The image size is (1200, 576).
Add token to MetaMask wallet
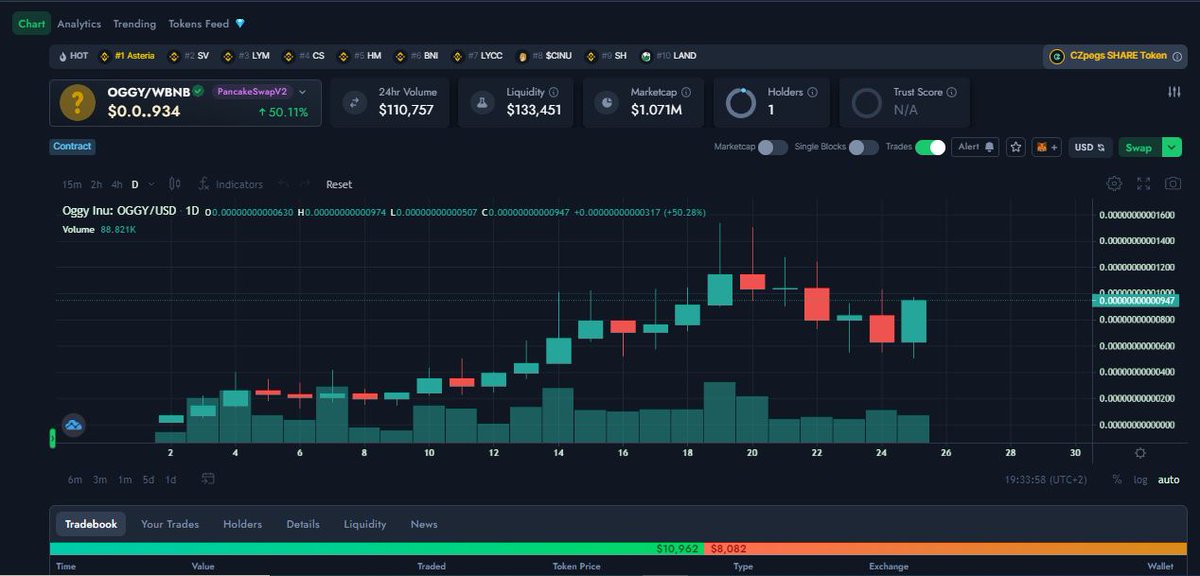(x=1047, y=147)
